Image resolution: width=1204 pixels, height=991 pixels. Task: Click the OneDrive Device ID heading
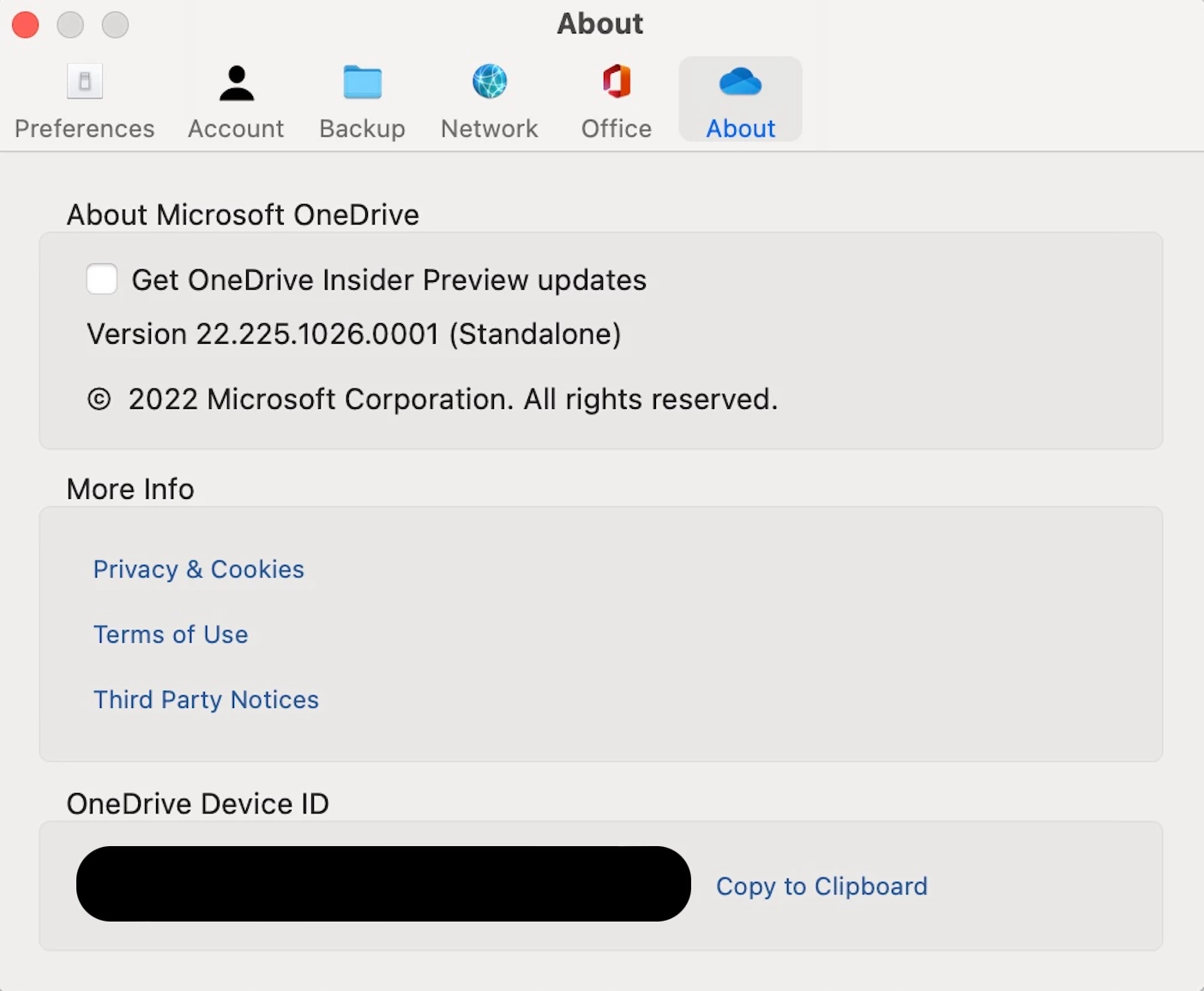click(x=198, y=804)
